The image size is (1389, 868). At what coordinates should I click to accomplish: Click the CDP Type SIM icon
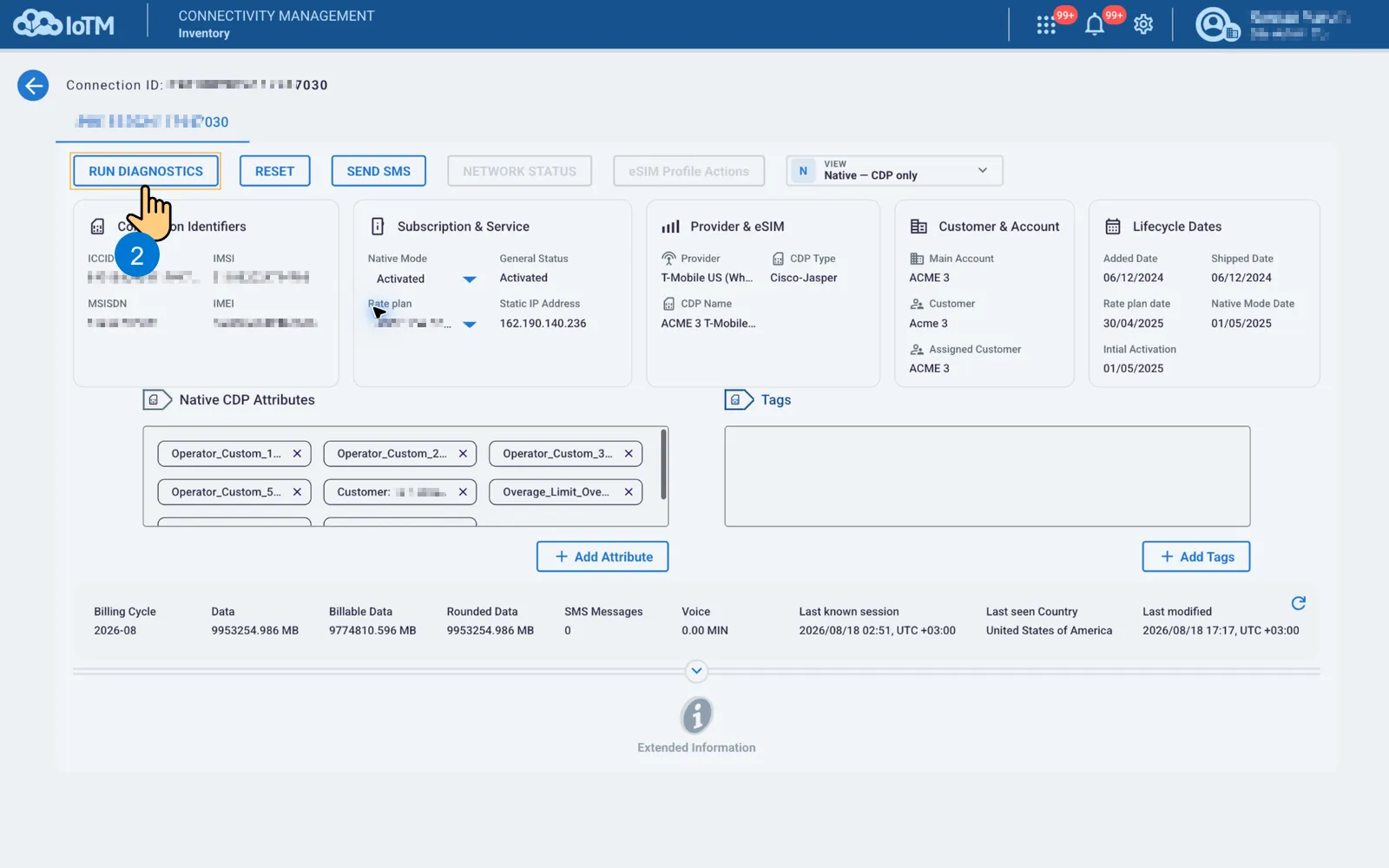coord(778,259)
